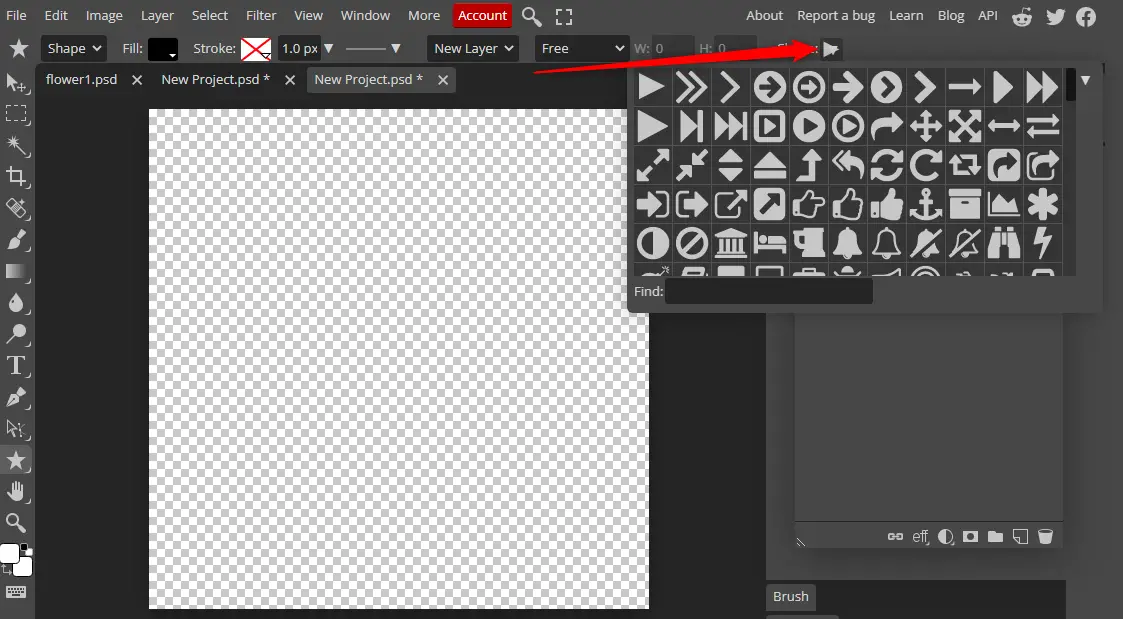Click the Fill color swatch
Viewport: 1123px width, 619px height.
(x=162, y=48)
